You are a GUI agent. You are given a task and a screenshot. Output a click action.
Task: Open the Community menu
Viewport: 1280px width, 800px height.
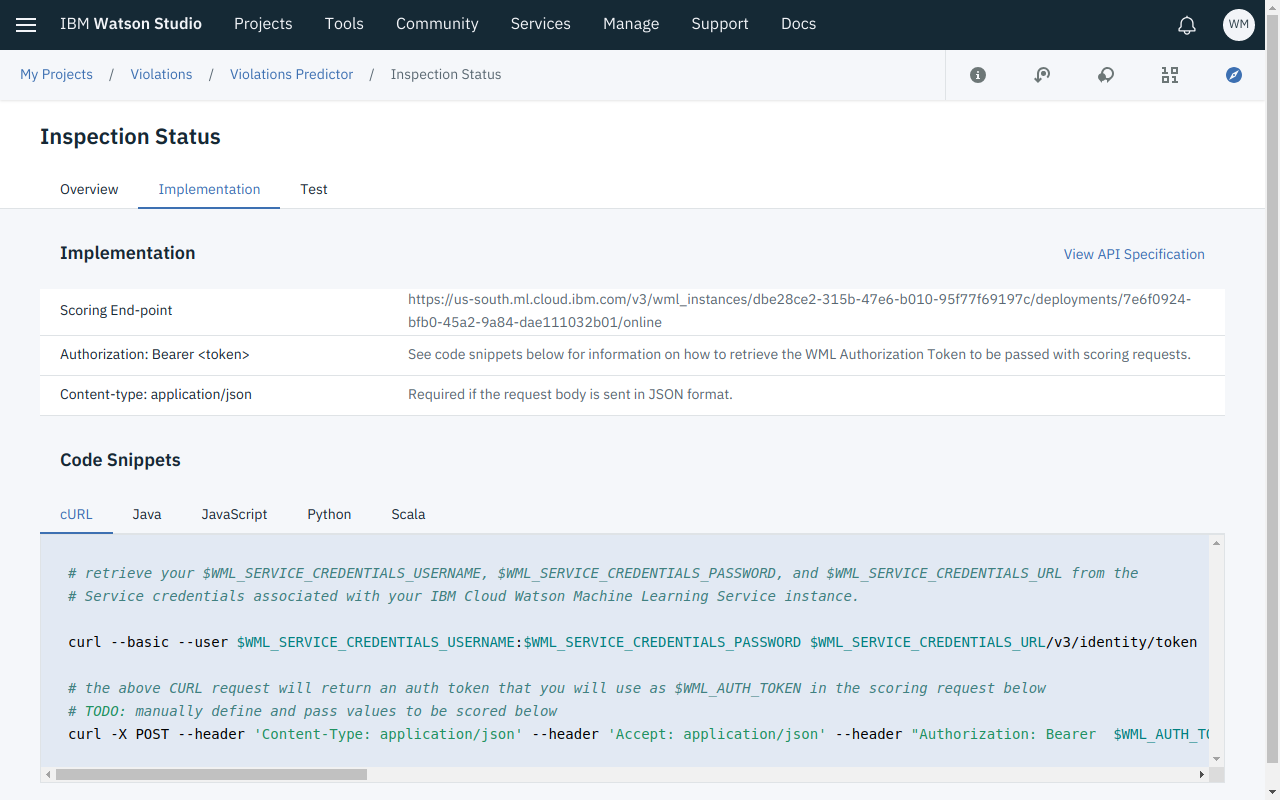(x=437, y=24)
